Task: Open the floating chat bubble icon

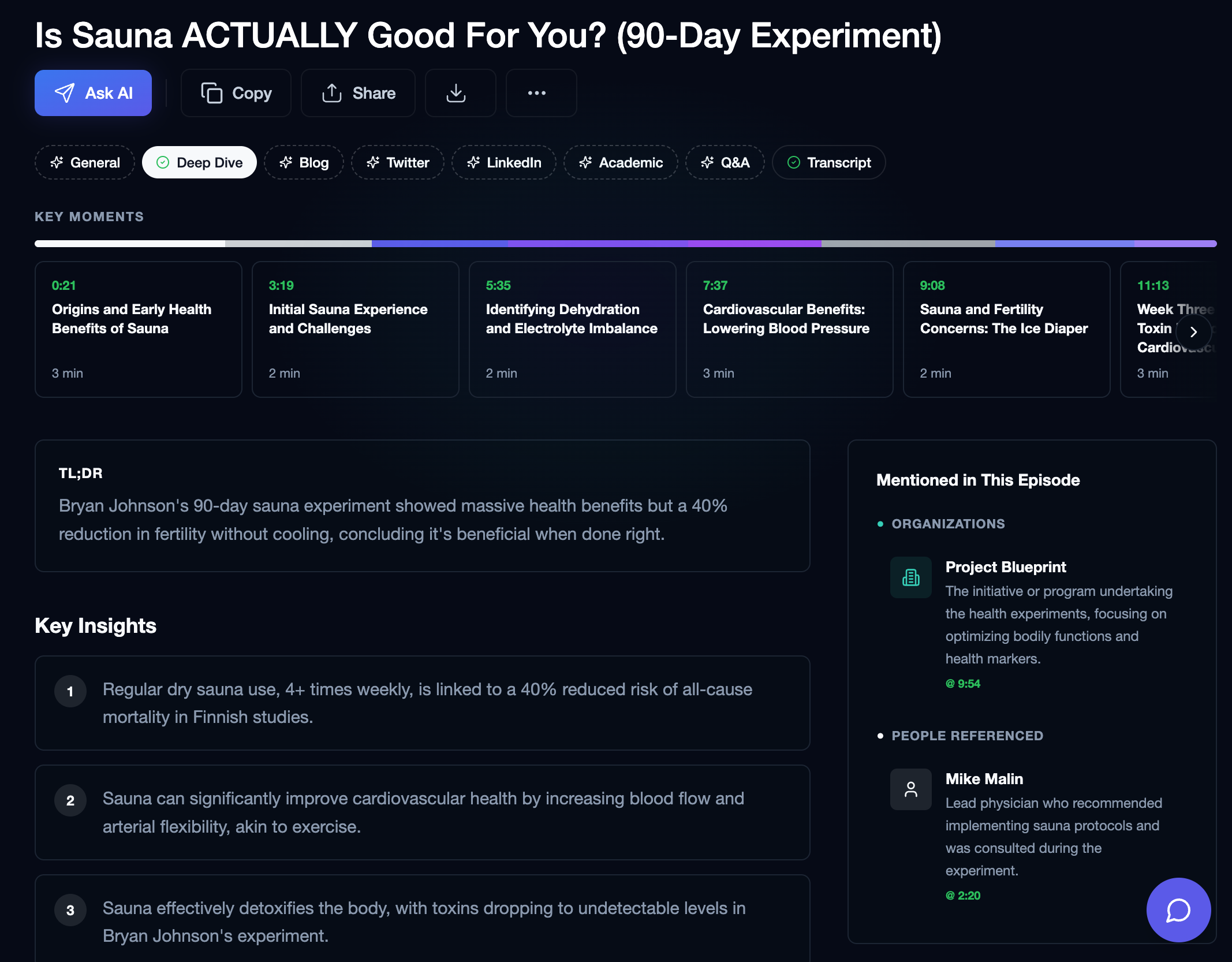Action: tap(1178, 910)
